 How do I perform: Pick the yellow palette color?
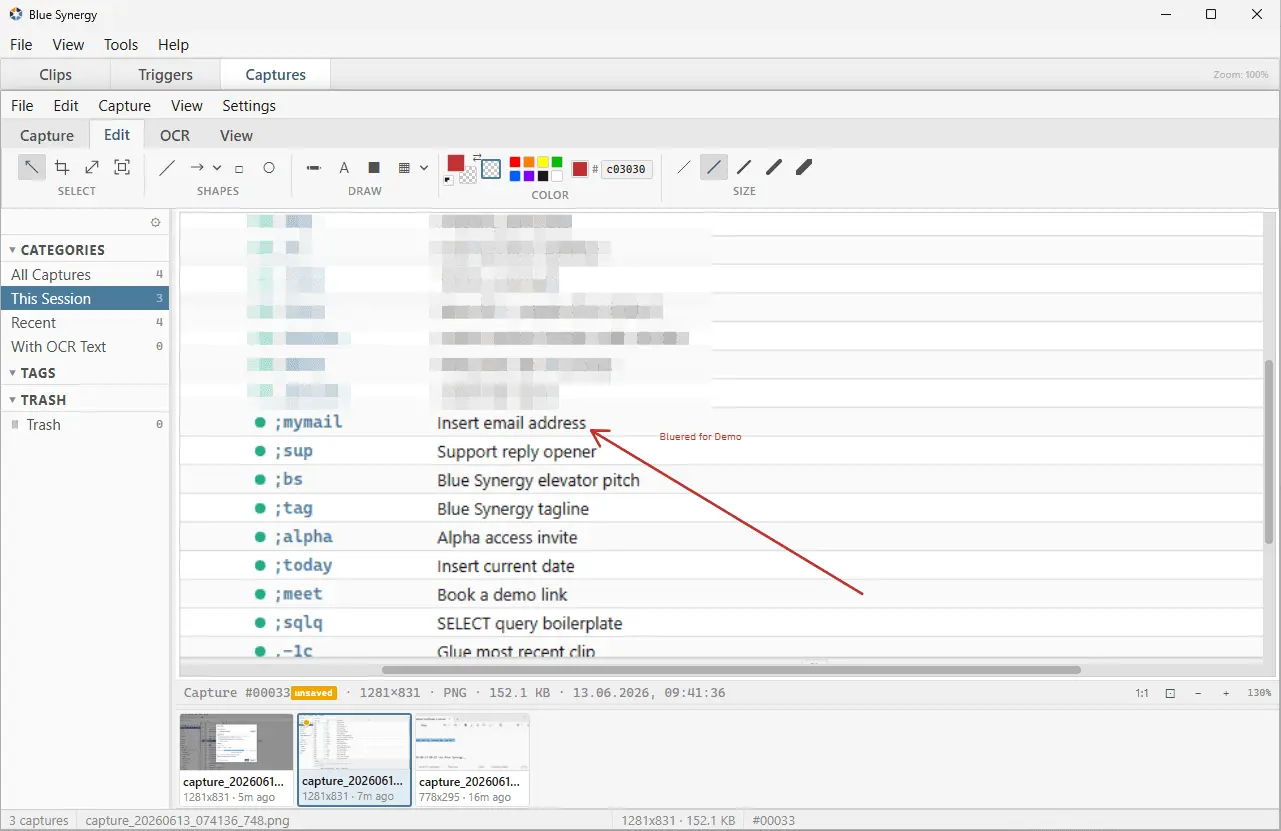point(543,162)
